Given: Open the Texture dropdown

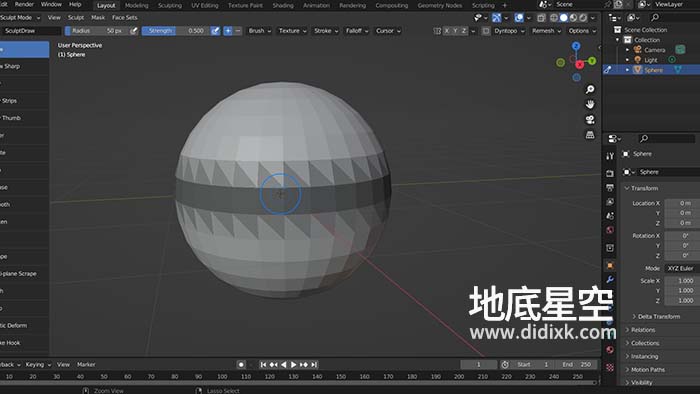Looking at the screenshot, I should pyautogui.click(x=292, y=31).
